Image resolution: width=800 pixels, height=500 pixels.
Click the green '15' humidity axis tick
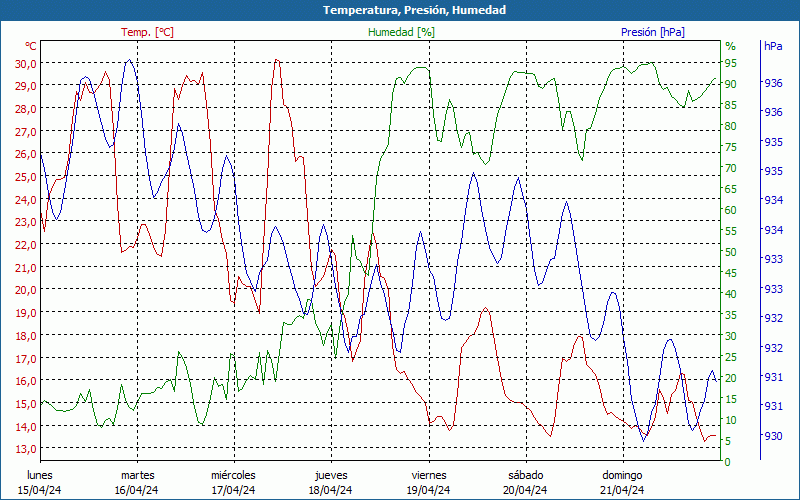(x=731, y=399)
